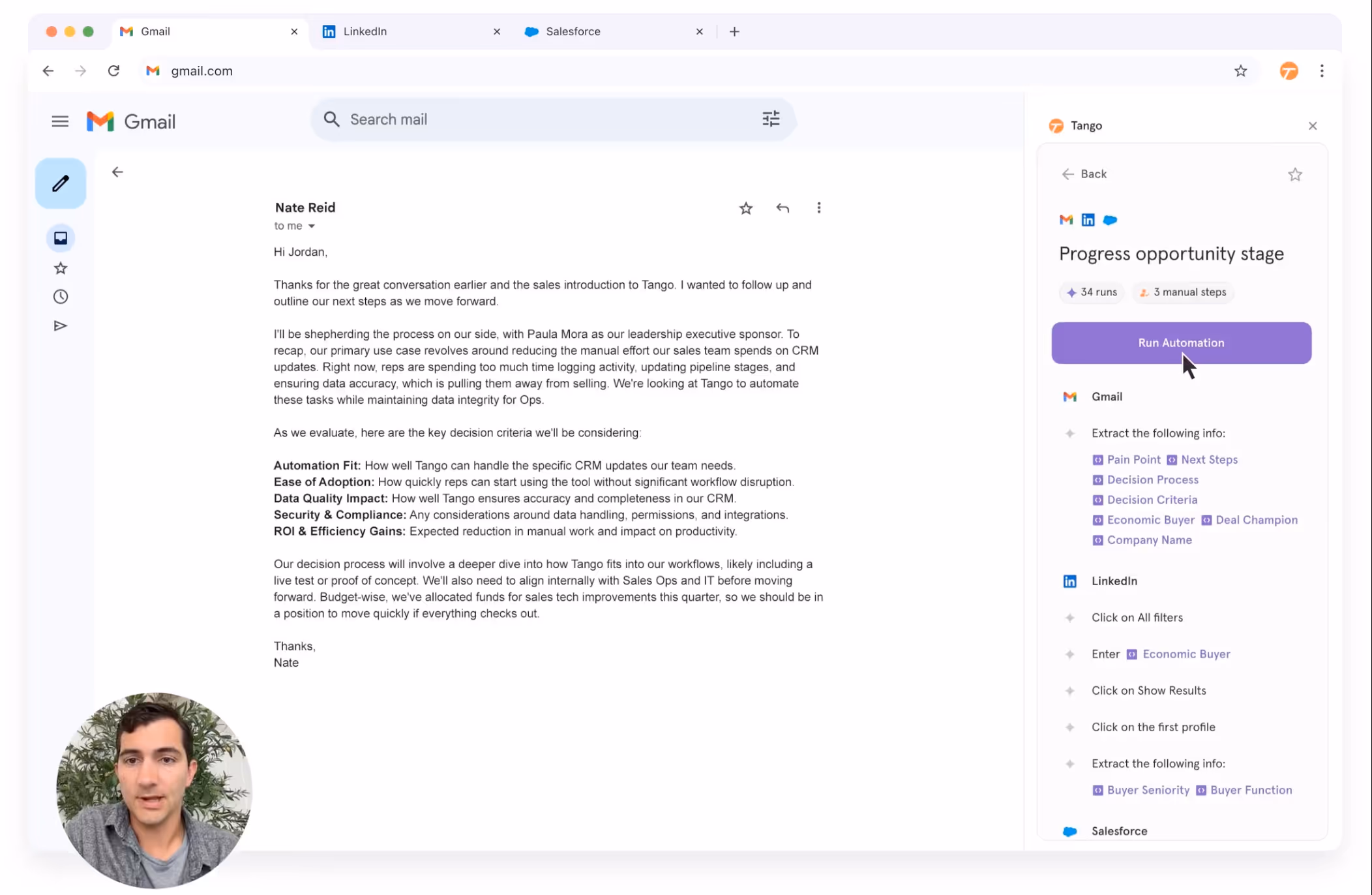Click the 3 manual steps badge
The width and height of the screenshot is (1372, 895).
coord(1183,292)
